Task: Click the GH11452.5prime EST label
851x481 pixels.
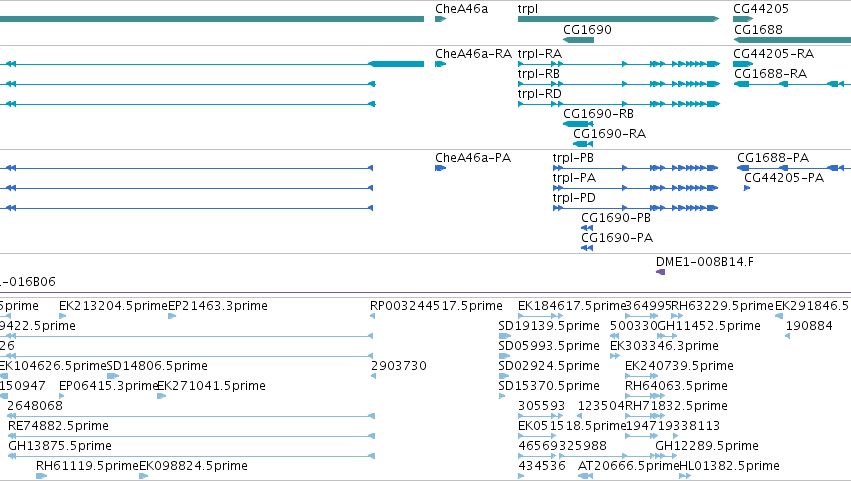Action: pyautogui.click(x=709, y=326)
